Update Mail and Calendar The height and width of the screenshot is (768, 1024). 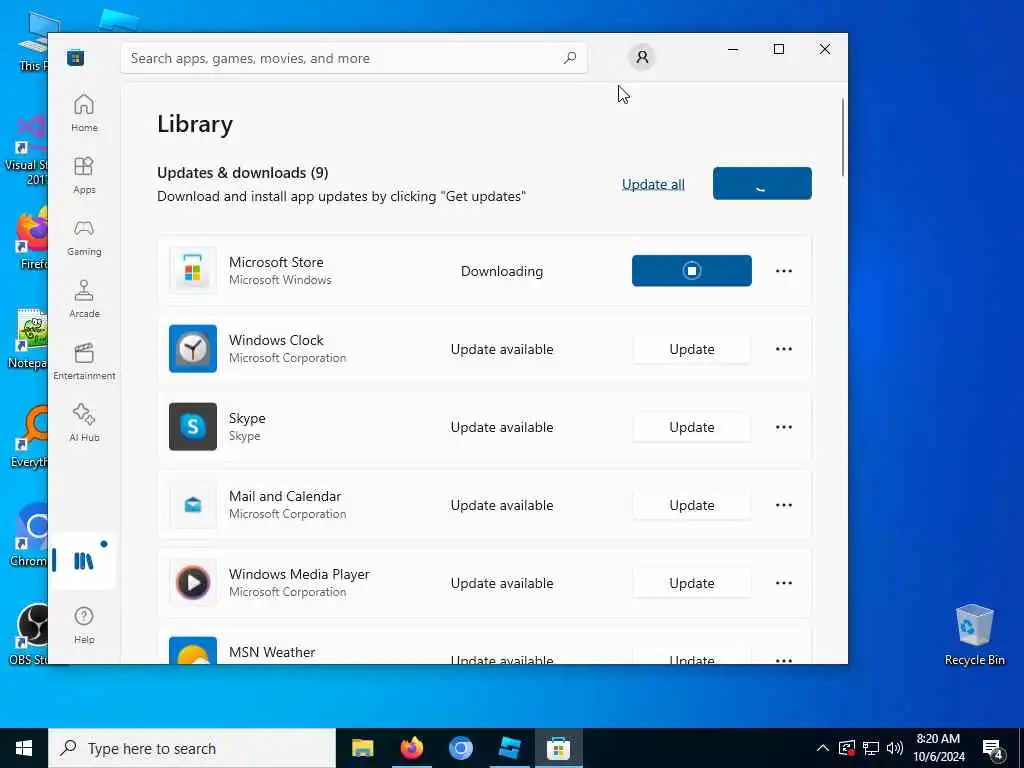point(692,505)
